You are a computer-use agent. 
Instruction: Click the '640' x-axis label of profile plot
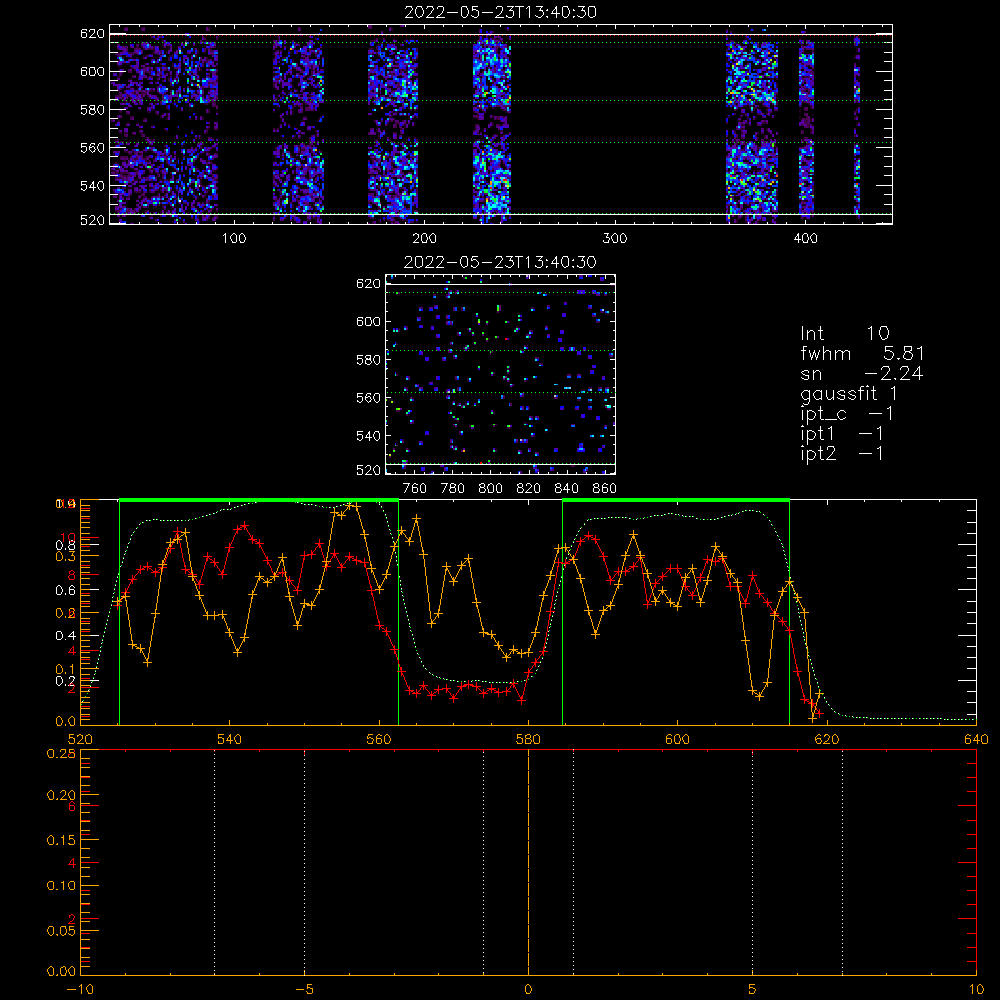pyautogui.click(x=976, y=739)
